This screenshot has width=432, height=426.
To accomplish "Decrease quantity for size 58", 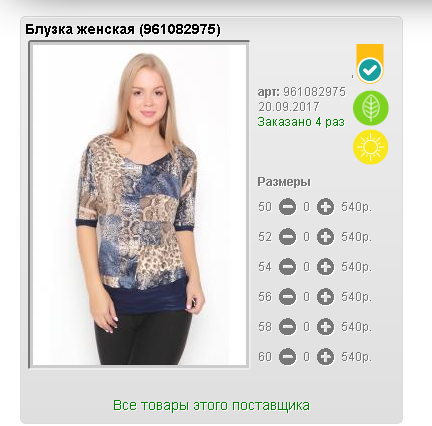I will click(x=287, y=327).
